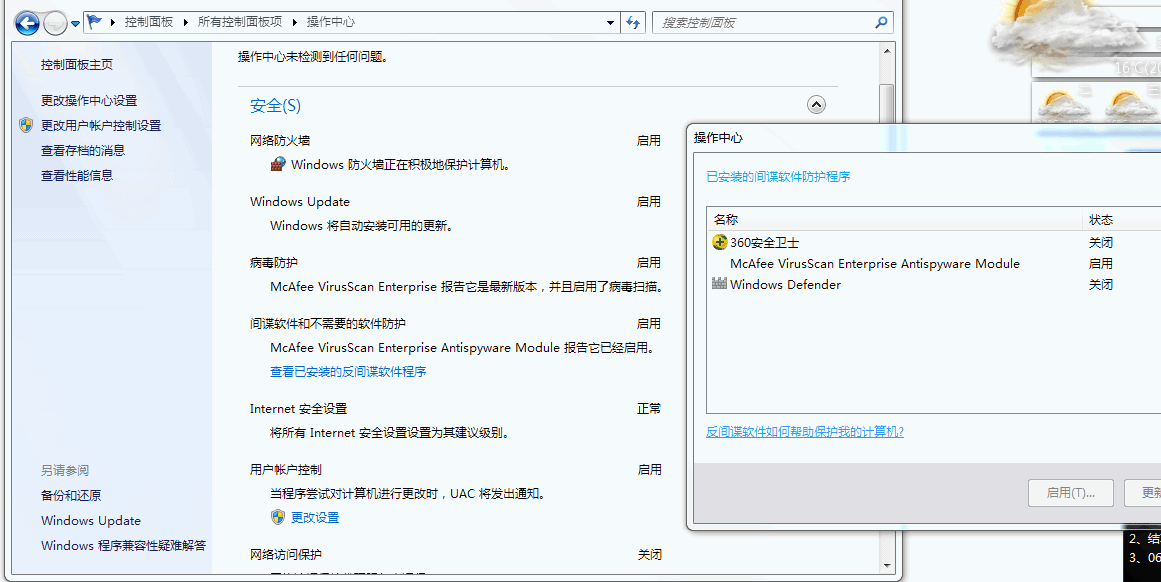Open 更改设置 under 用户帐户控制

click(315, 518)
